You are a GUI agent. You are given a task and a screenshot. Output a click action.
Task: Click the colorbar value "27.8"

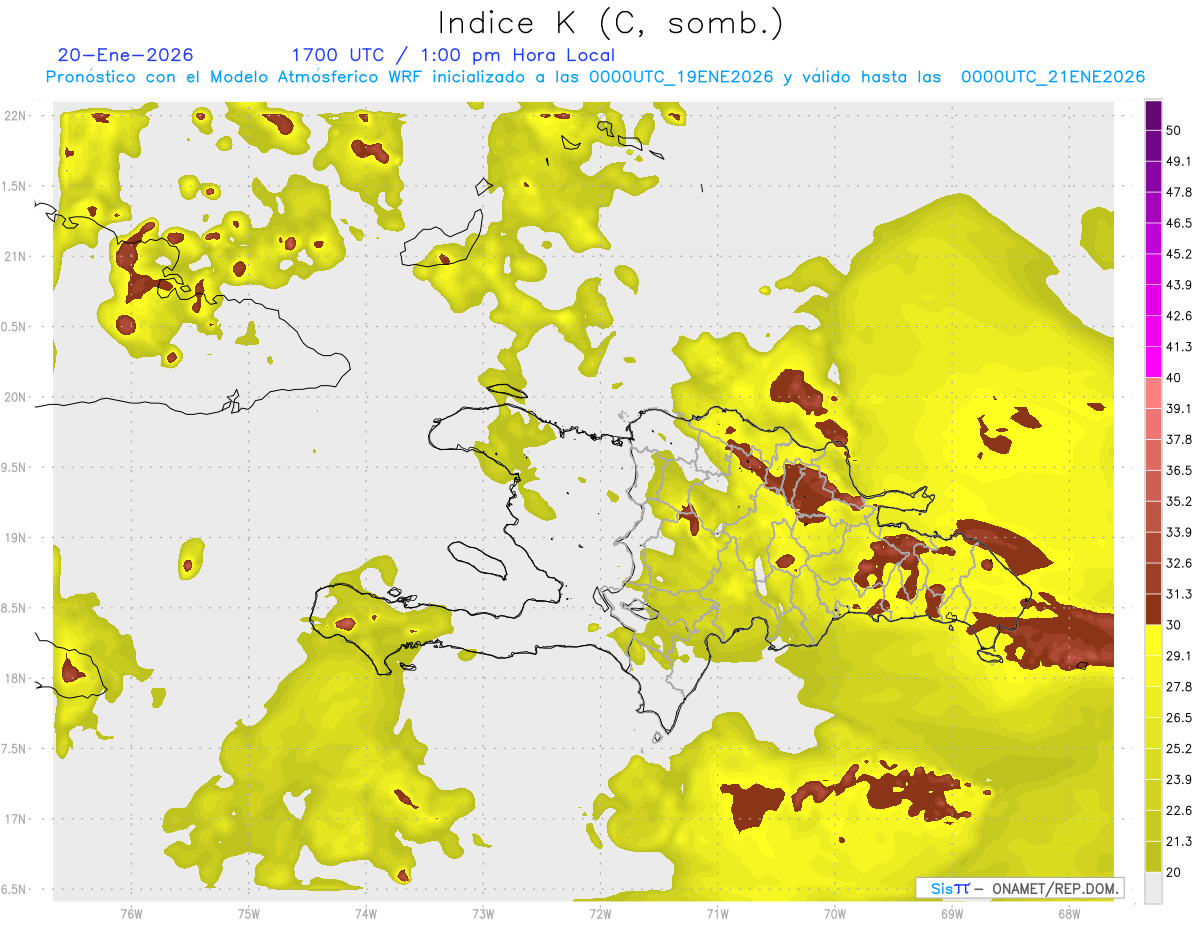click(1179, 687)
